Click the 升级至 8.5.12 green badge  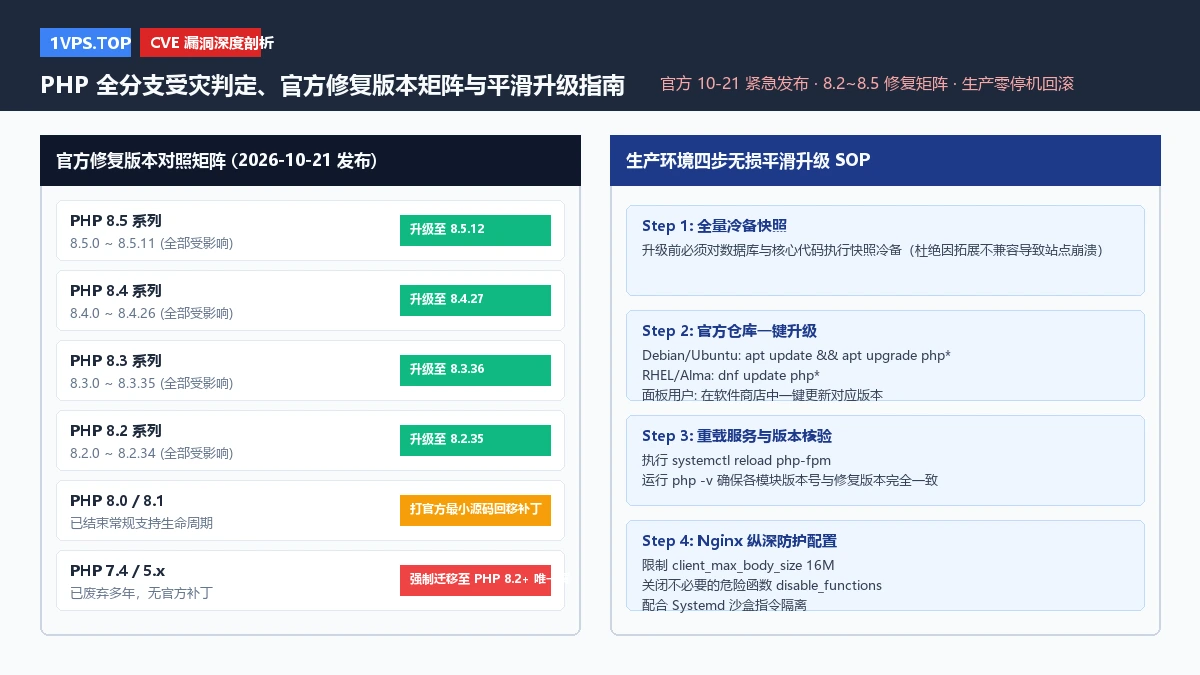click(x=475, y=230)
